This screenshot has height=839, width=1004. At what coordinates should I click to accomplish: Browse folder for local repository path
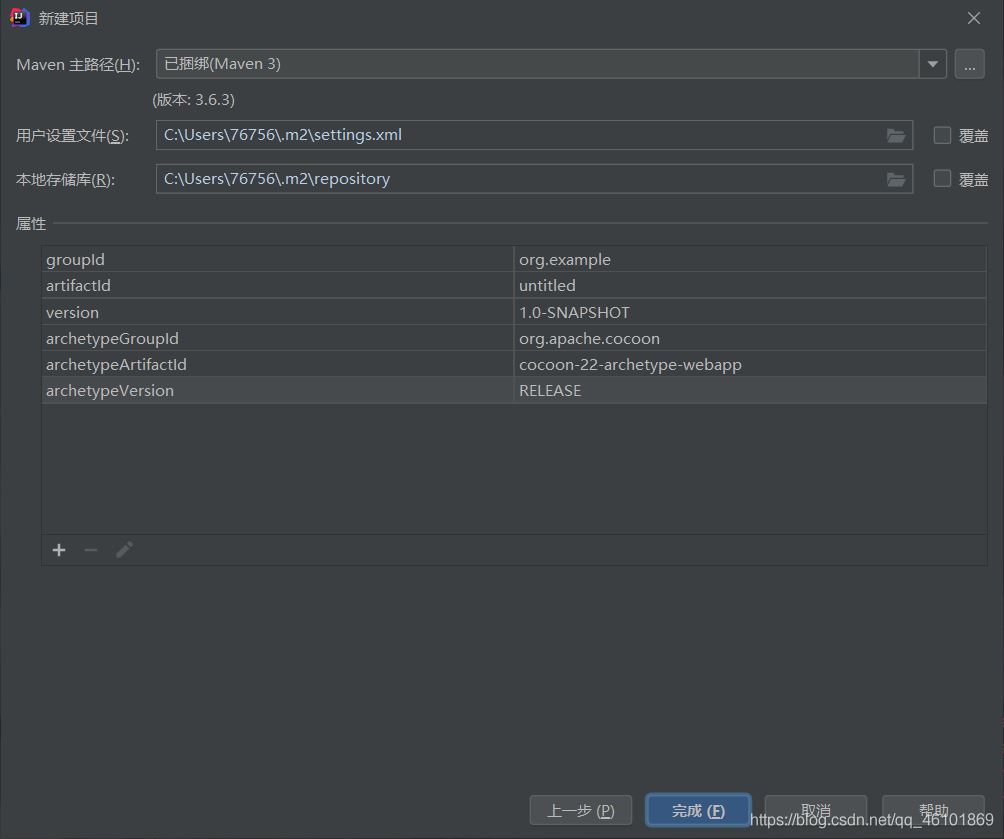896,179
